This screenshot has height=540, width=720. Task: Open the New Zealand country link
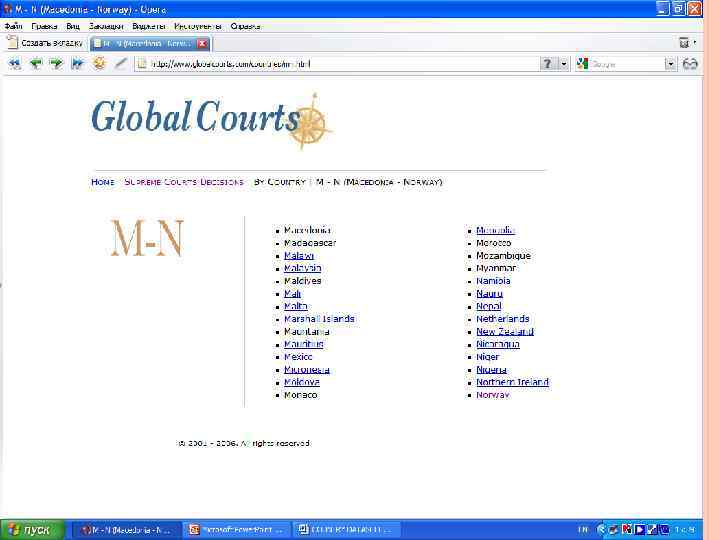coord(505,331)
